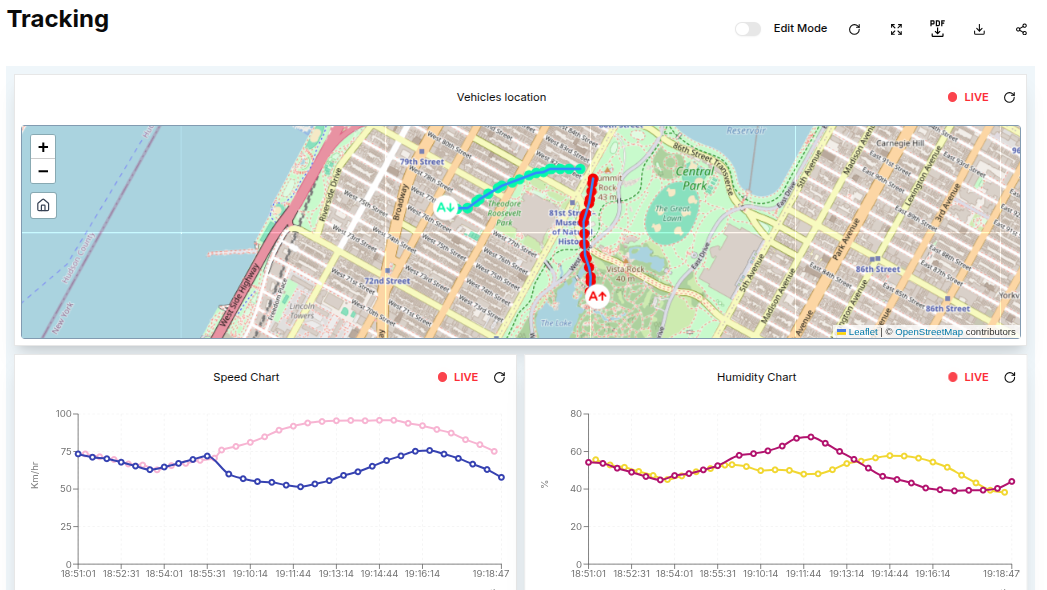Refresh the Humidity Chart widget

tap(1009, 377)
